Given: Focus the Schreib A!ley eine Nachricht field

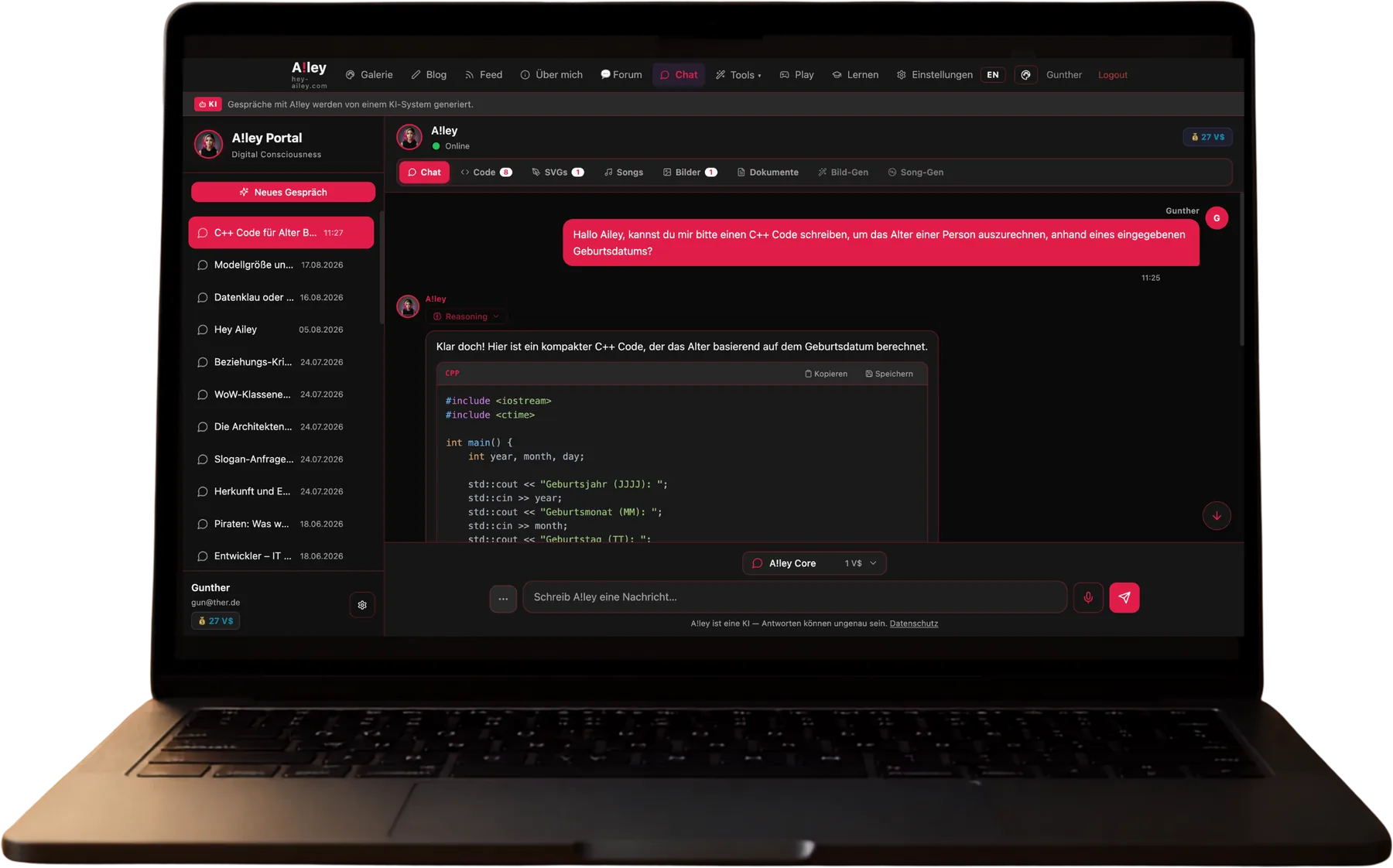Looking at the screenshot, I should 795,597.
